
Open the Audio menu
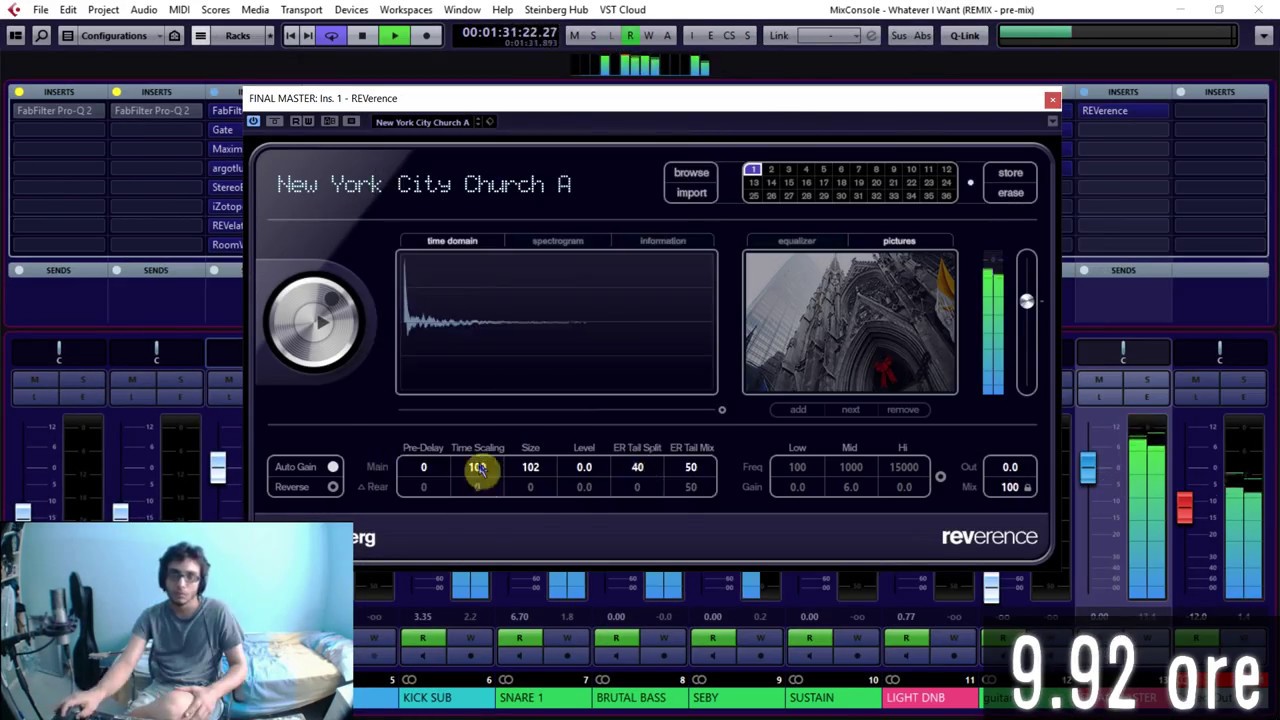(x=143, y=10)
